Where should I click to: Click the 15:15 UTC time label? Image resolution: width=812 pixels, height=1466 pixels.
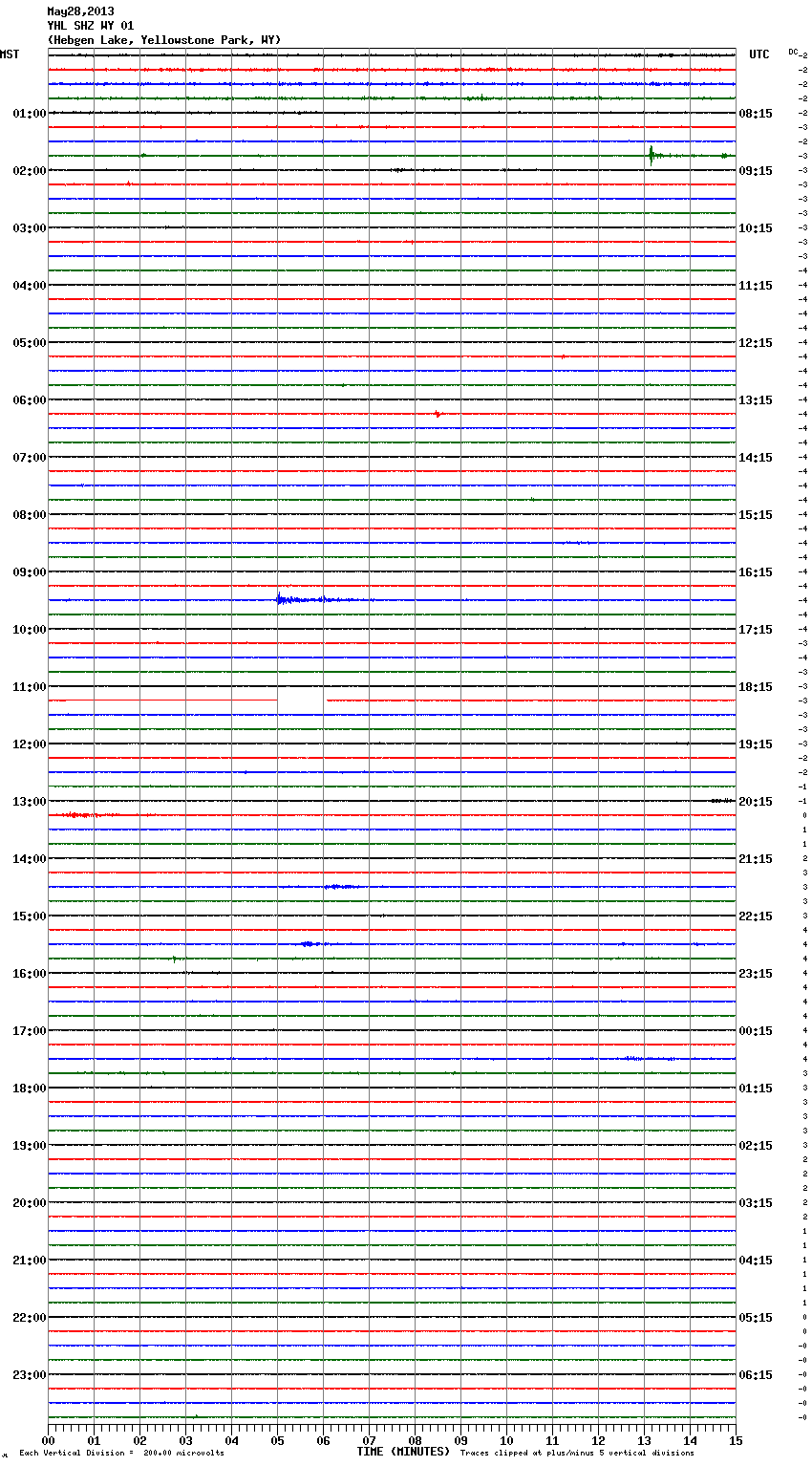pyautogui.click(x=756, y=515)
